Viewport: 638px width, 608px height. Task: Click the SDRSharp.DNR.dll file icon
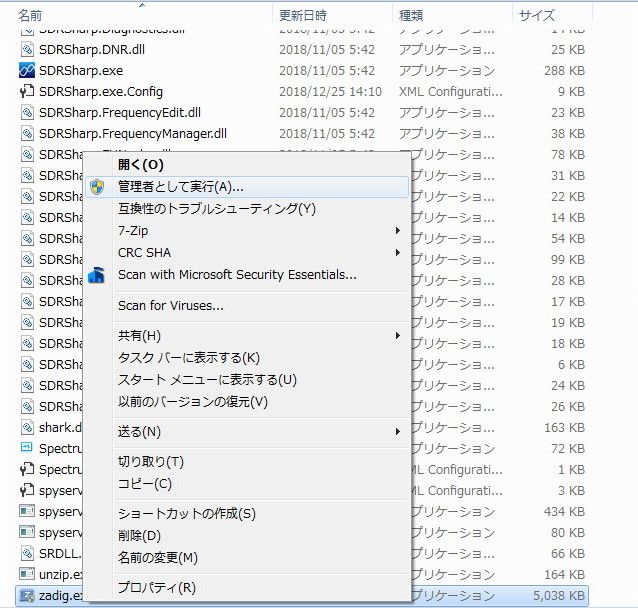[27, 50]
